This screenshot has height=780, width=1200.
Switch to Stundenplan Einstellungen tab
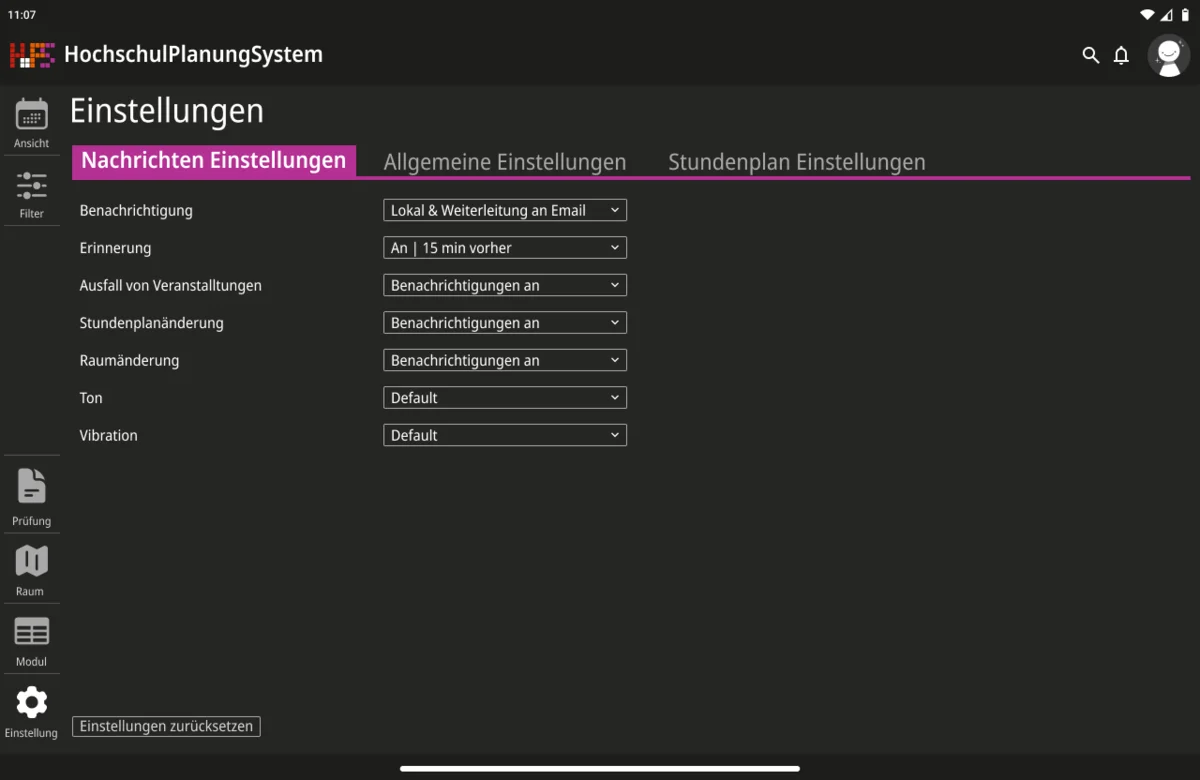pyautogui.click(x=796, y=162)
